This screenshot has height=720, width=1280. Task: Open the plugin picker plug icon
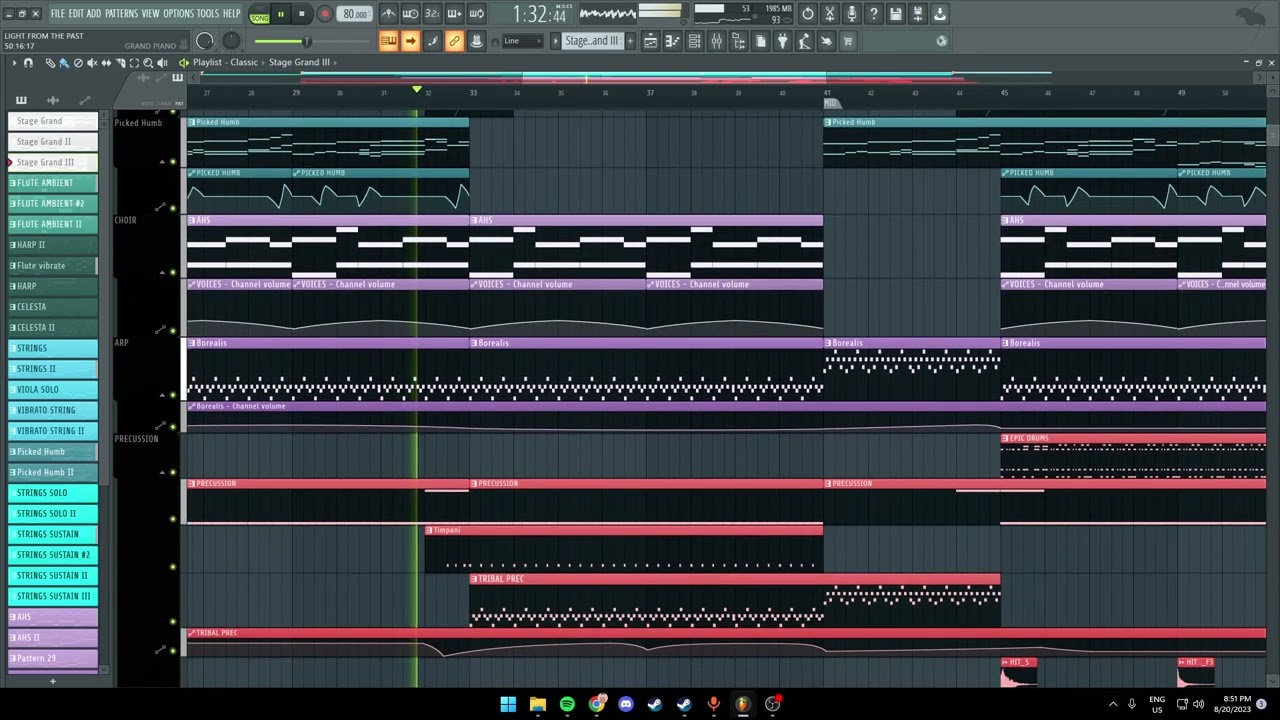pos(782,41)
